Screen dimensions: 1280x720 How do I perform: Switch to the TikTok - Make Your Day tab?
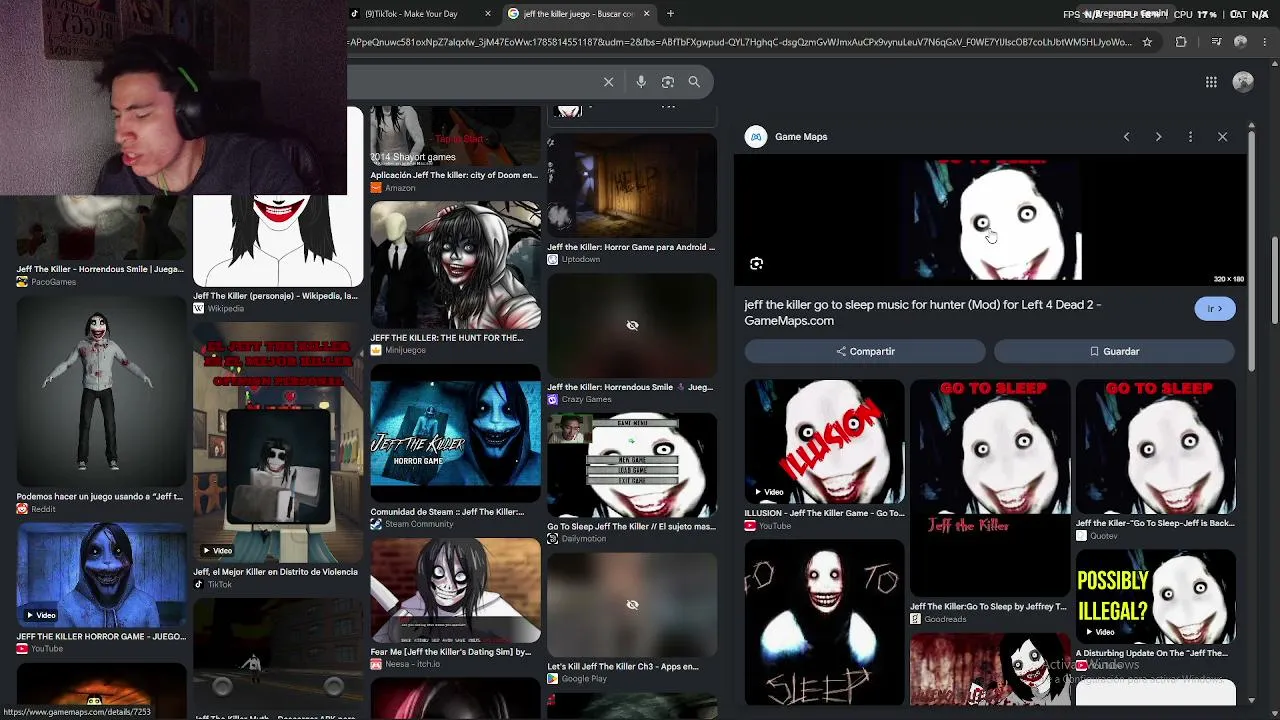pos(421,14)
